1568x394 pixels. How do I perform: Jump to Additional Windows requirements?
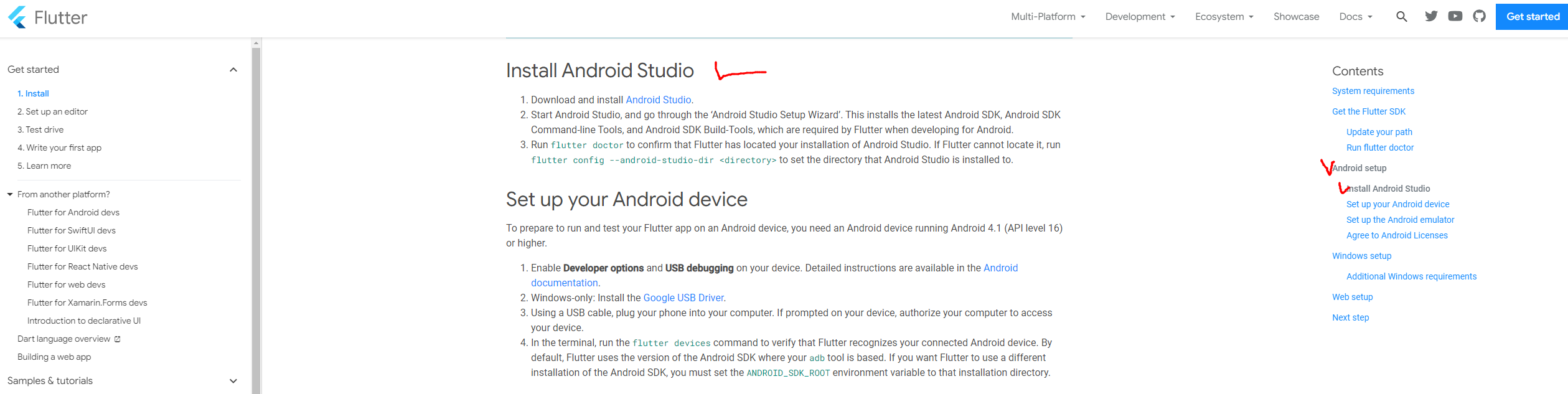[x=1411, y=277]
